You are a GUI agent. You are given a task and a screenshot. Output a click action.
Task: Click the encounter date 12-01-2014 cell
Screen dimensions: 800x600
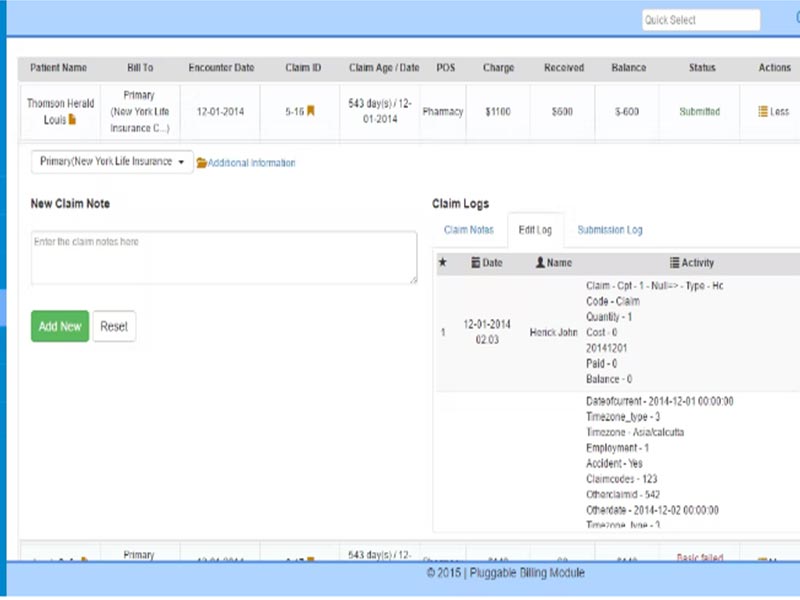point(220,111)
